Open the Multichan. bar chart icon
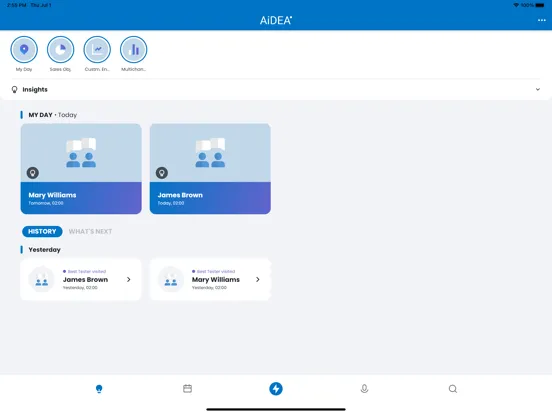This screenshot has width=552, height=414. click(133, 50)
